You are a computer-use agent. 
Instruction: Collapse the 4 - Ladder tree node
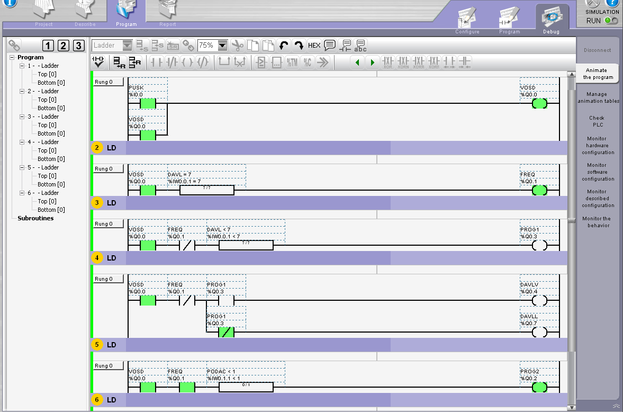click(x=22, y=142)
